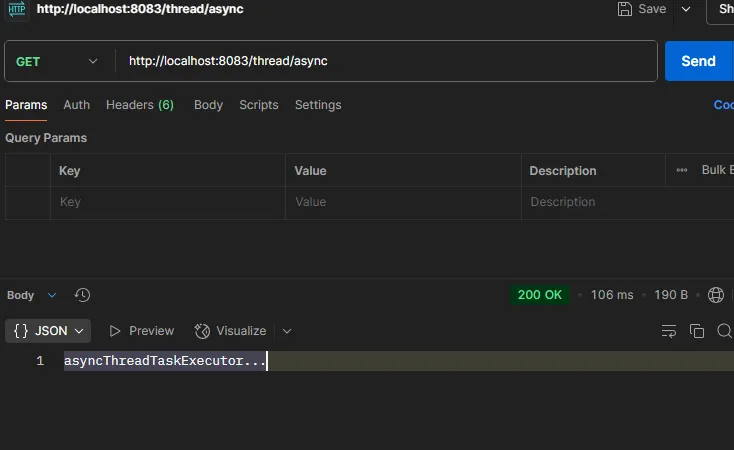
Task: Click the Key column header
Action: coord(70,171)
